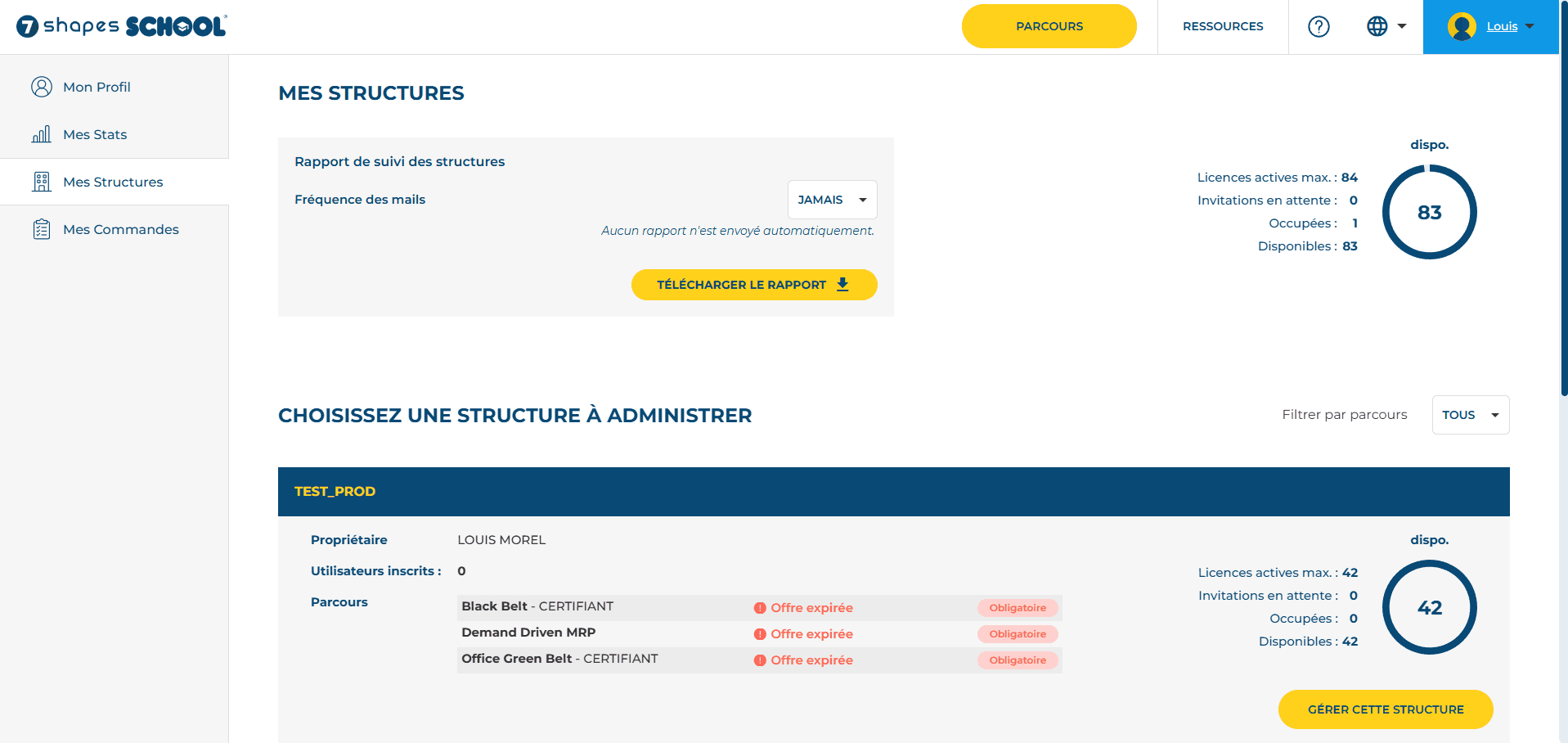Click the download arrow icon on report button

[x=842, y=285]
